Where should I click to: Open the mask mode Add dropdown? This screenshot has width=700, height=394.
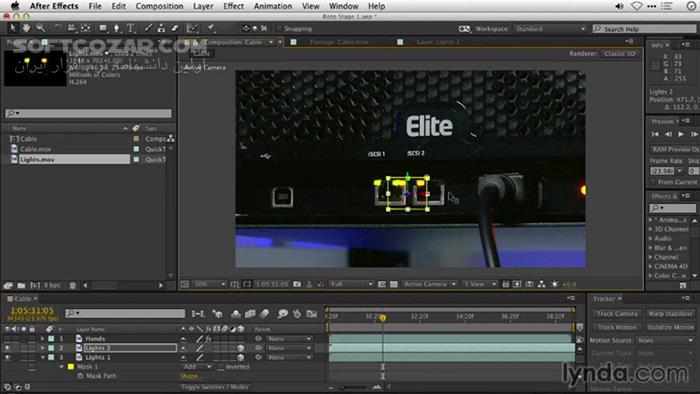click(197, 367)
